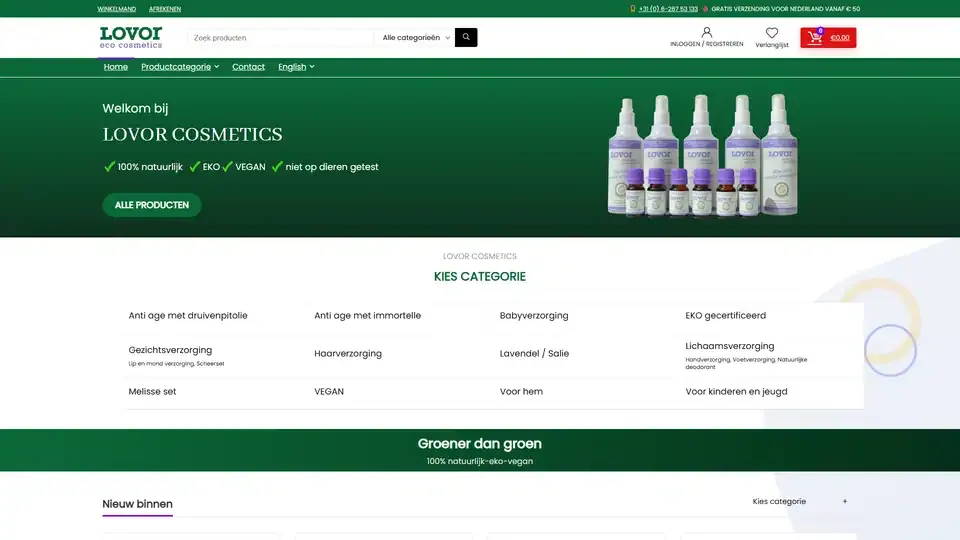Open the shopping cart icon

click(814, 37)
